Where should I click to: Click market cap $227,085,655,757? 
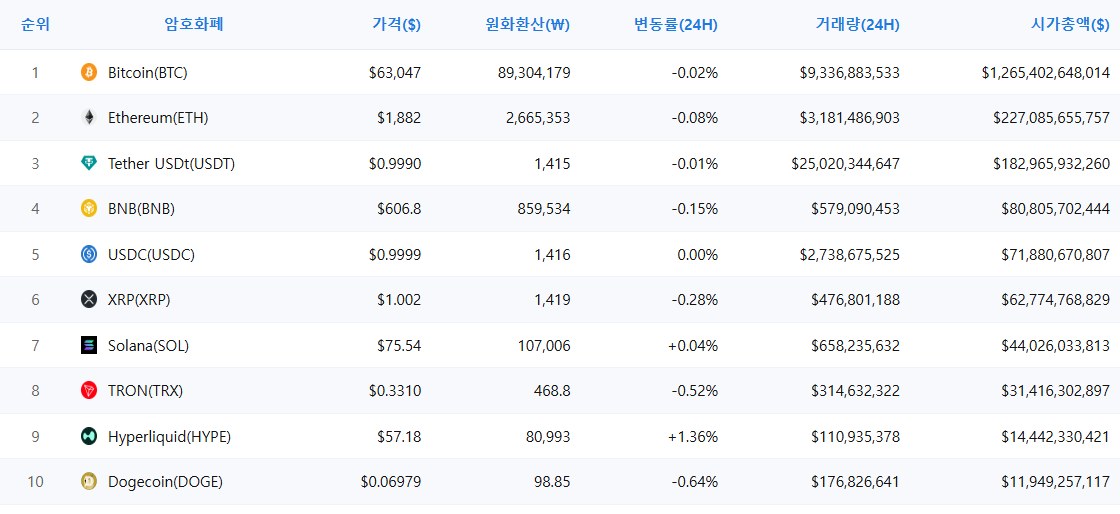pos(1052,119)
